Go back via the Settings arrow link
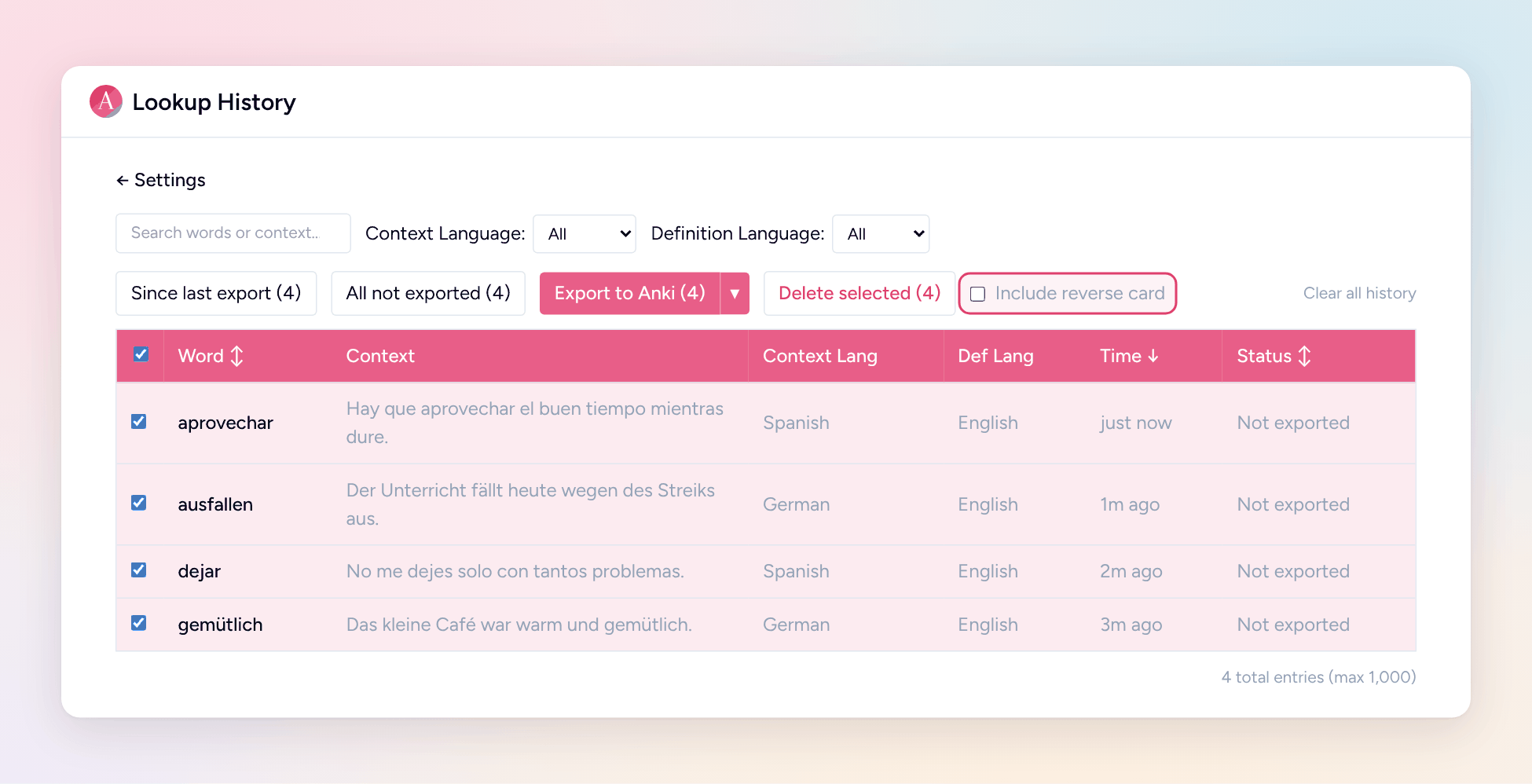This screenshot has height=784, width=1532. pos(161,180)
